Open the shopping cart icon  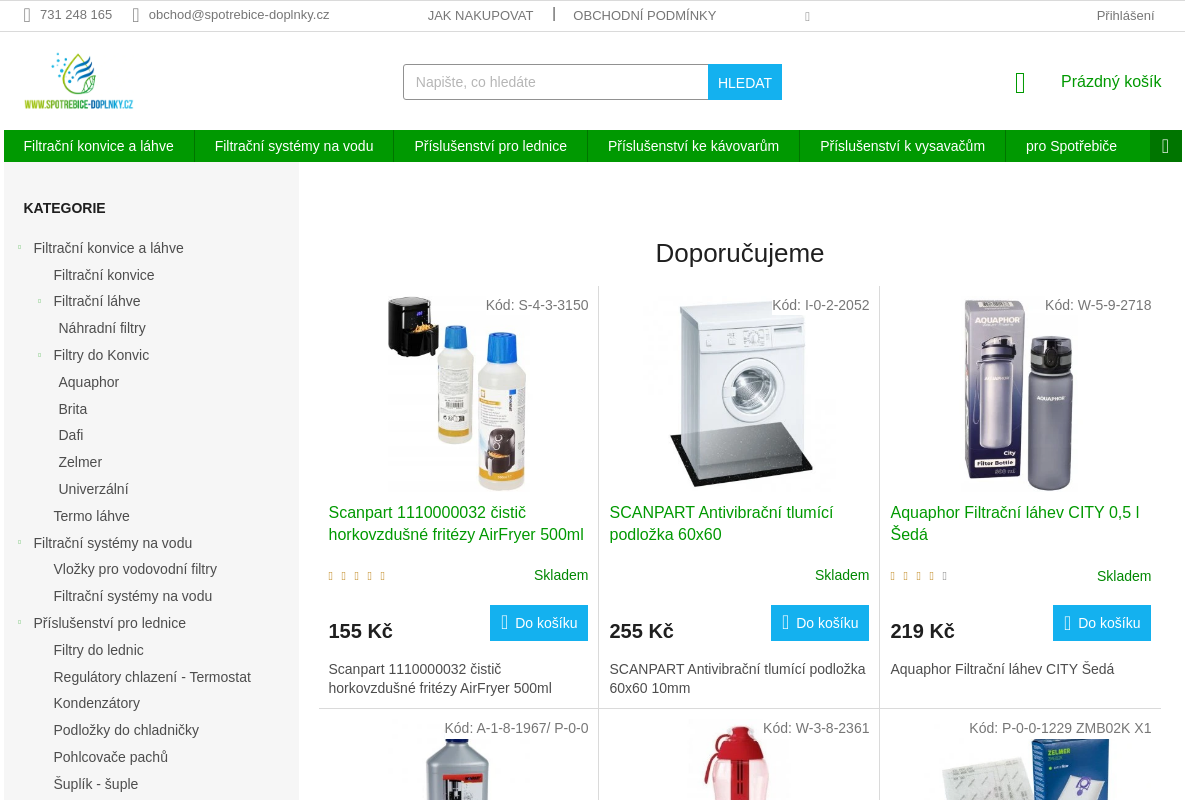1020,83
